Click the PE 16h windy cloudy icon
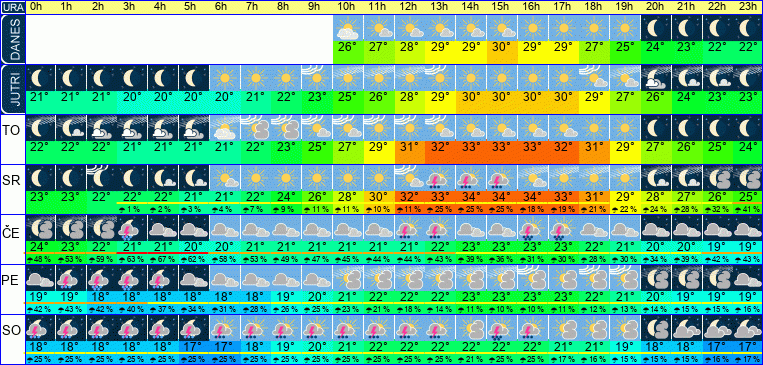Viewport: 763px width, 365px height. (533, 278)
